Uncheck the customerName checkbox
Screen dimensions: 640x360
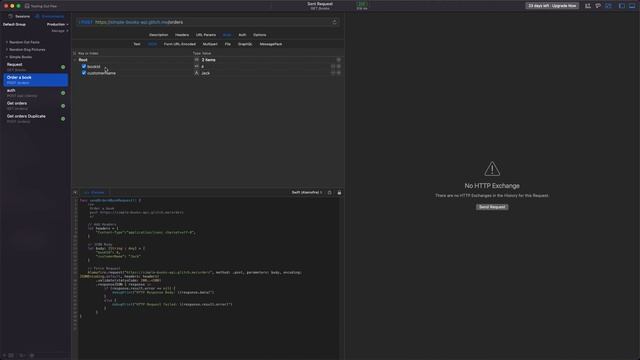coord(84,73)
